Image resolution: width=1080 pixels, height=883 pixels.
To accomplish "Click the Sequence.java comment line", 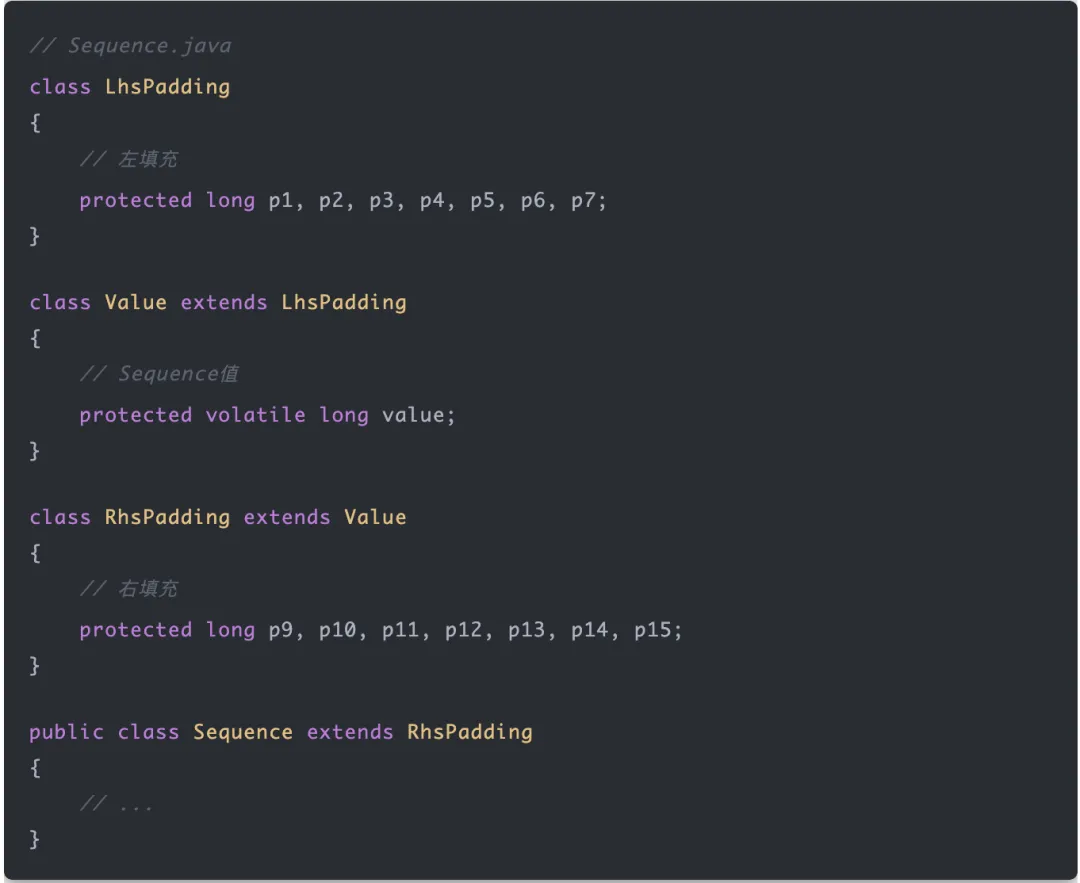I will (x=130, y=45).
